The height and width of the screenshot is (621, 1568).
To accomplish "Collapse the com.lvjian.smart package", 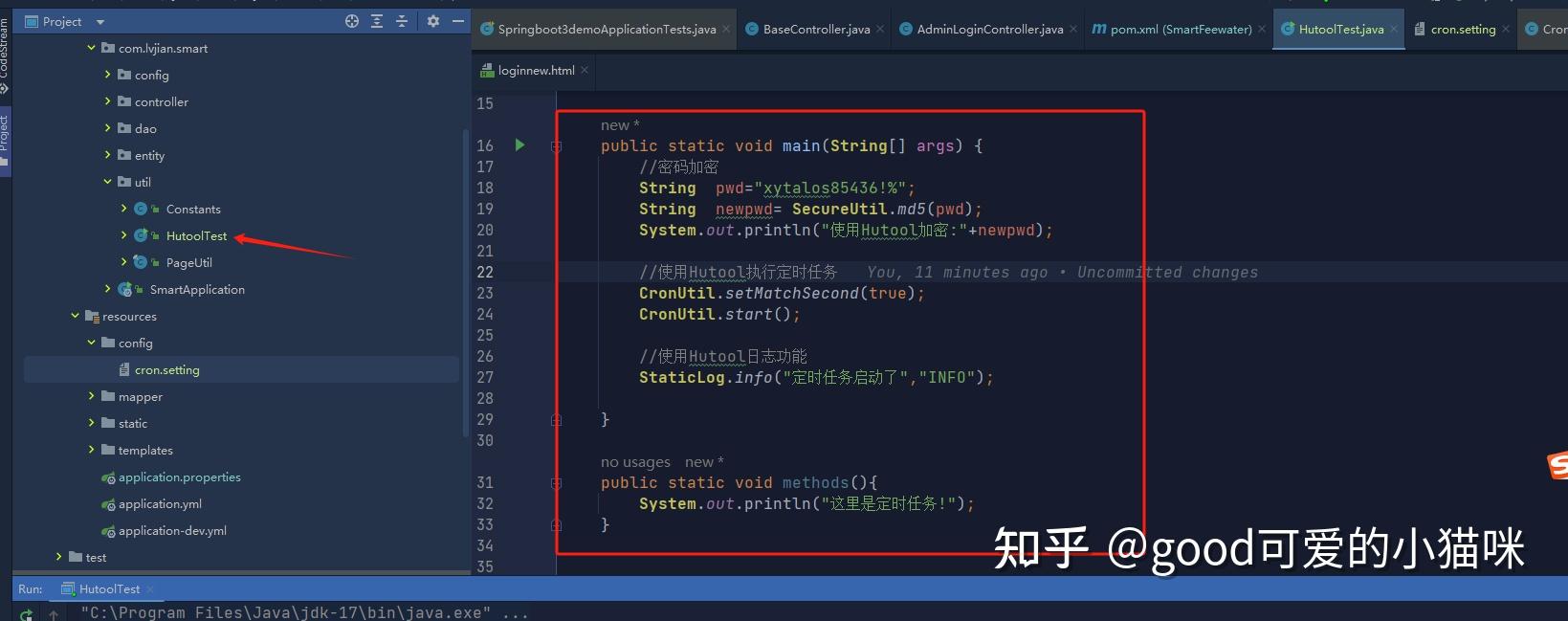I will tap(91, 48).
